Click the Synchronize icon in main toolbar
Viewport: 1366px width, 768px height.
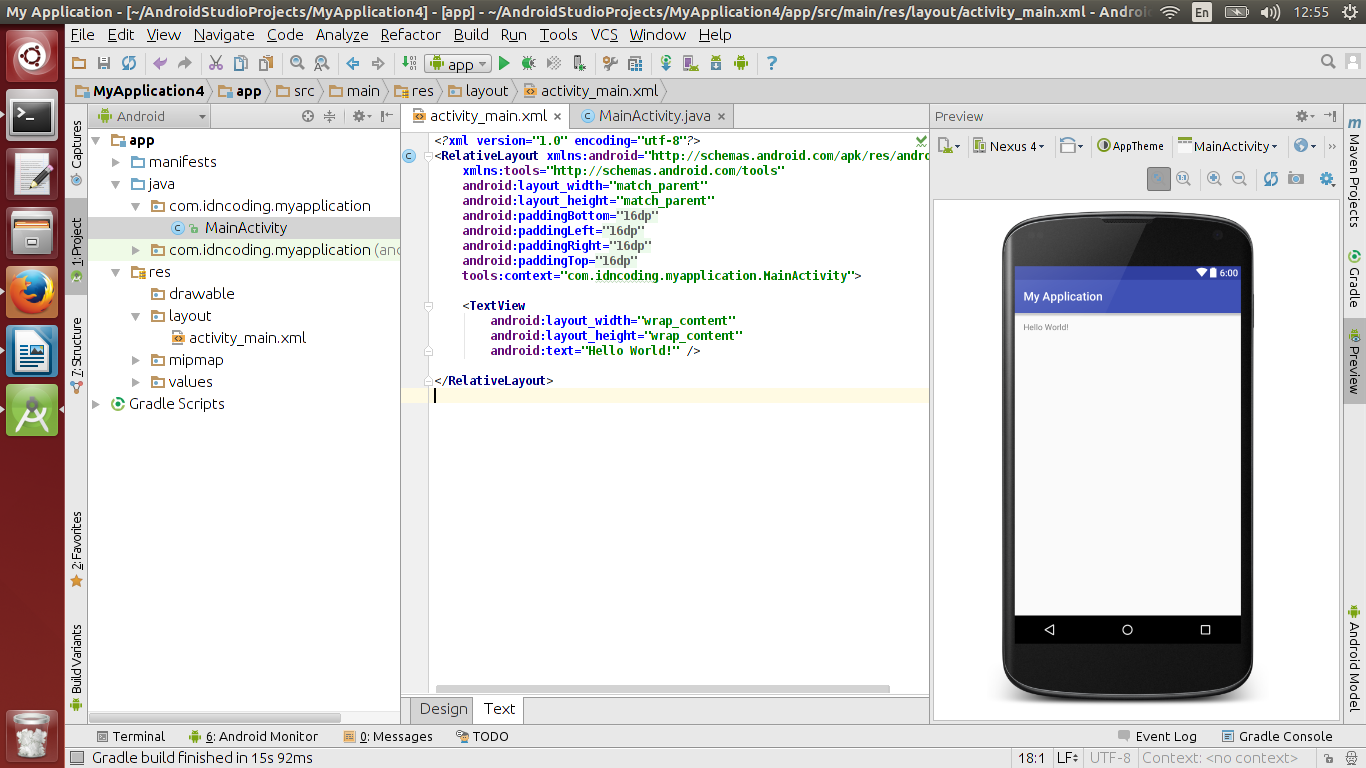(x=128, y=63)
